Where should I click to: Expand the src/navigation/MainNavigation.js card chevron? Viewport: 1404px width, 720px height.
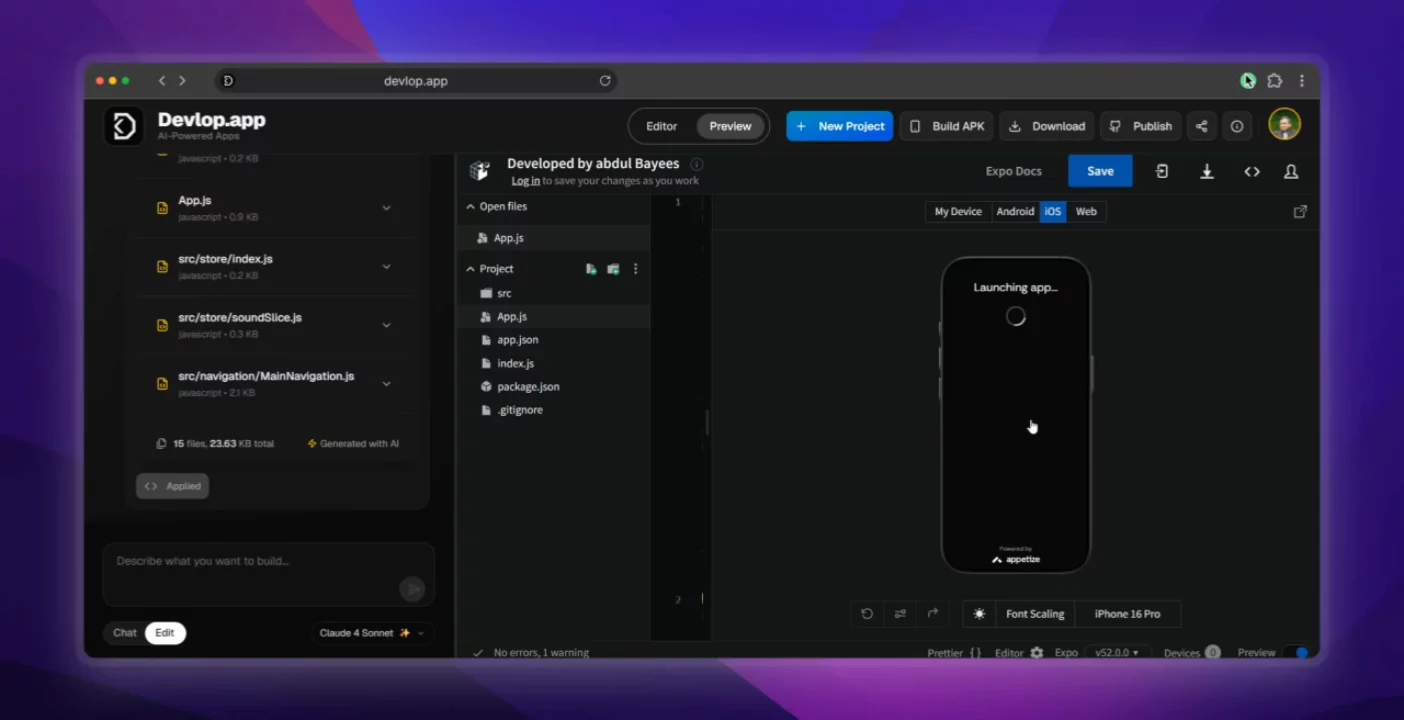tap(386, 384)
